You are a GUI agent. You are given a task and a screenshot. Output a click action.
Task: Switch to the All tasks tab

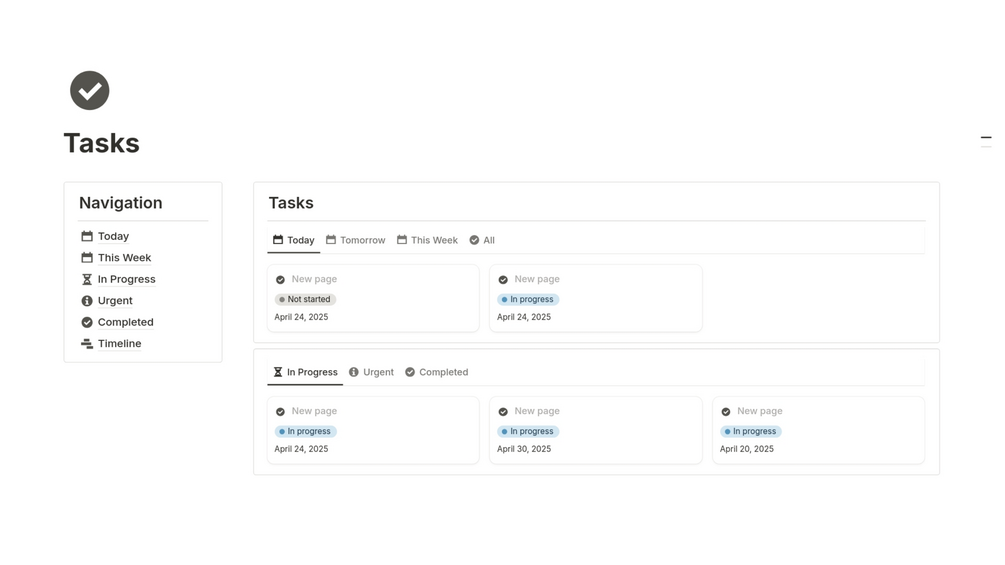point(482,241)
